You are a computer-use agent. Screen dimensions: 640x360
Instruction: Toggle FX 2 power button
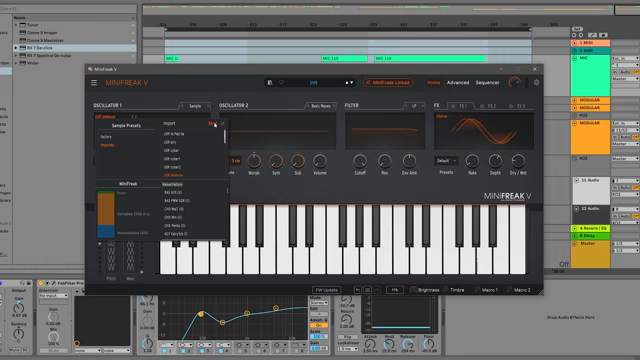click(482, 106)
